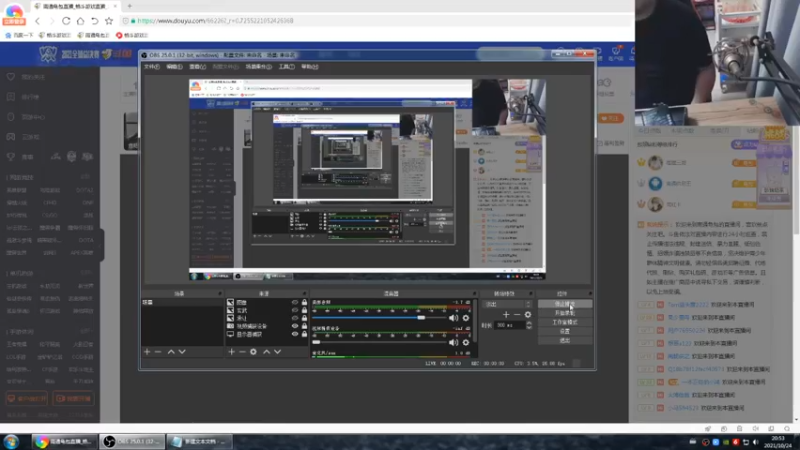Toggle visibility eye of 视频捕获设备 source

pos(295,326)
